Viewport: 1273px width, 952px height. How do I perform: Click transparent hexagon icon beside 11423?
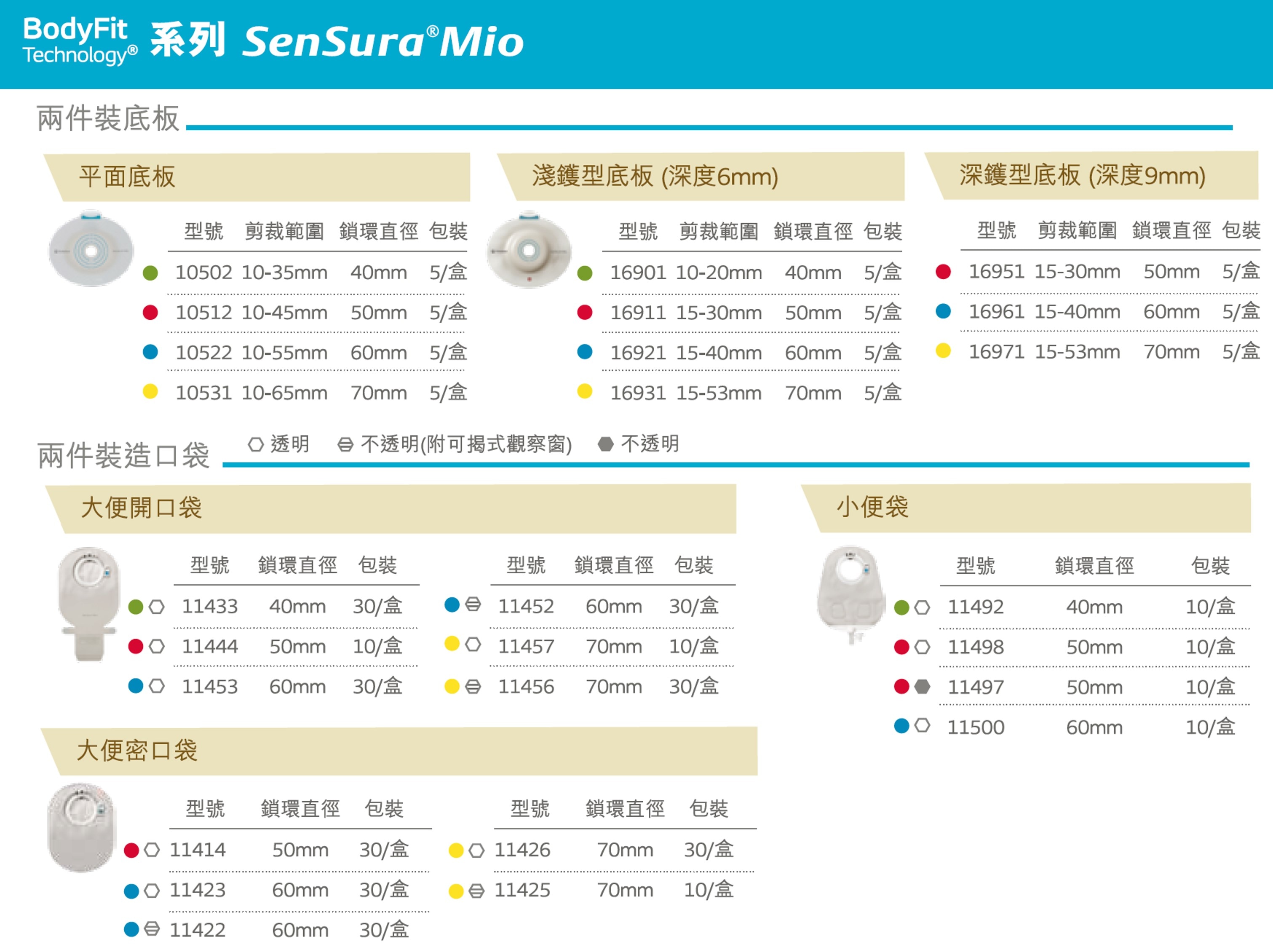click(152, 891)
